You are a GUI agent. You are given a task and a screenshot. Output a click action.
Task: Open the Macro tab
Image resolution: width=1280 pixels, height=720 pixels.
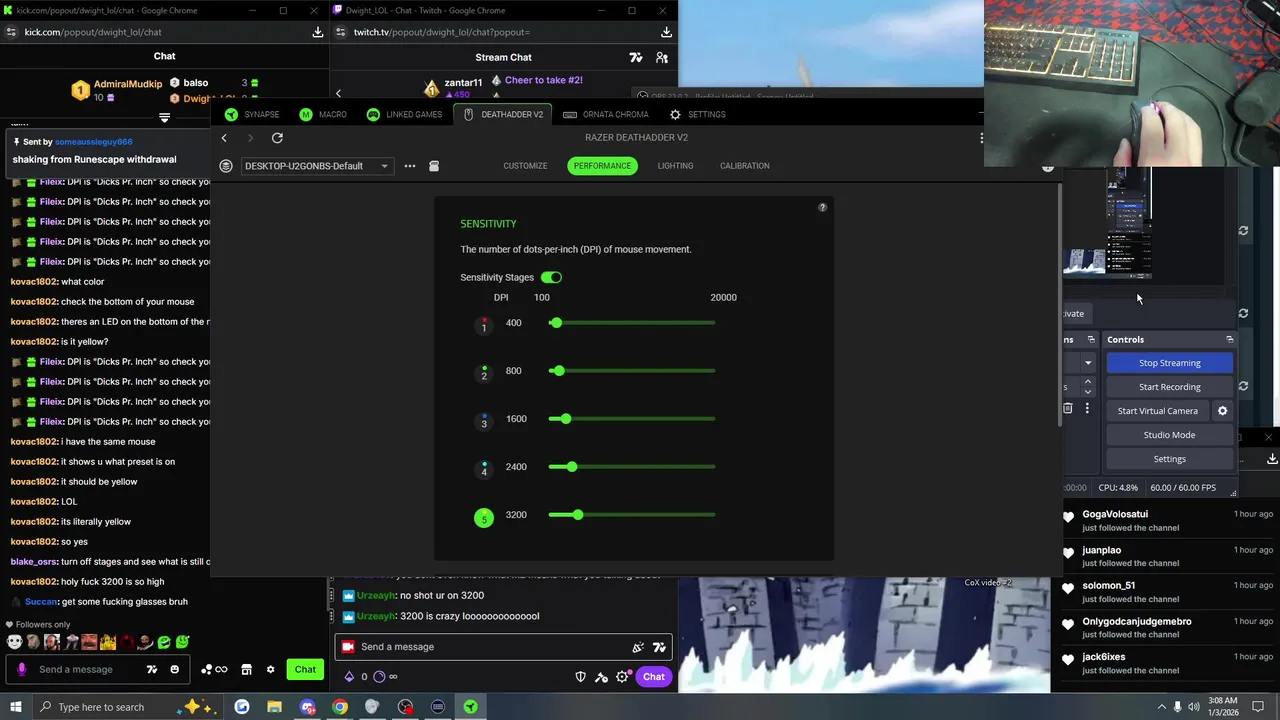(x=323, y=114)
